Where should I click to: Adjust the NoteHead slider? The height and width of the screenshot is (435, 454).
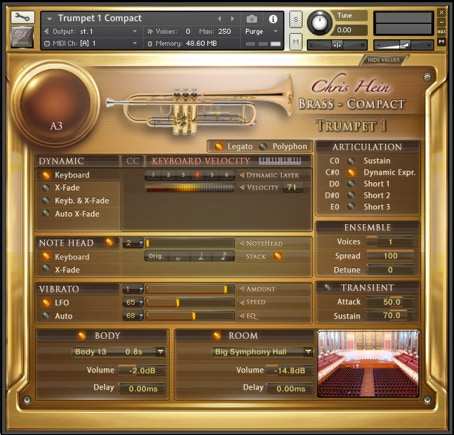coord(190,243)
